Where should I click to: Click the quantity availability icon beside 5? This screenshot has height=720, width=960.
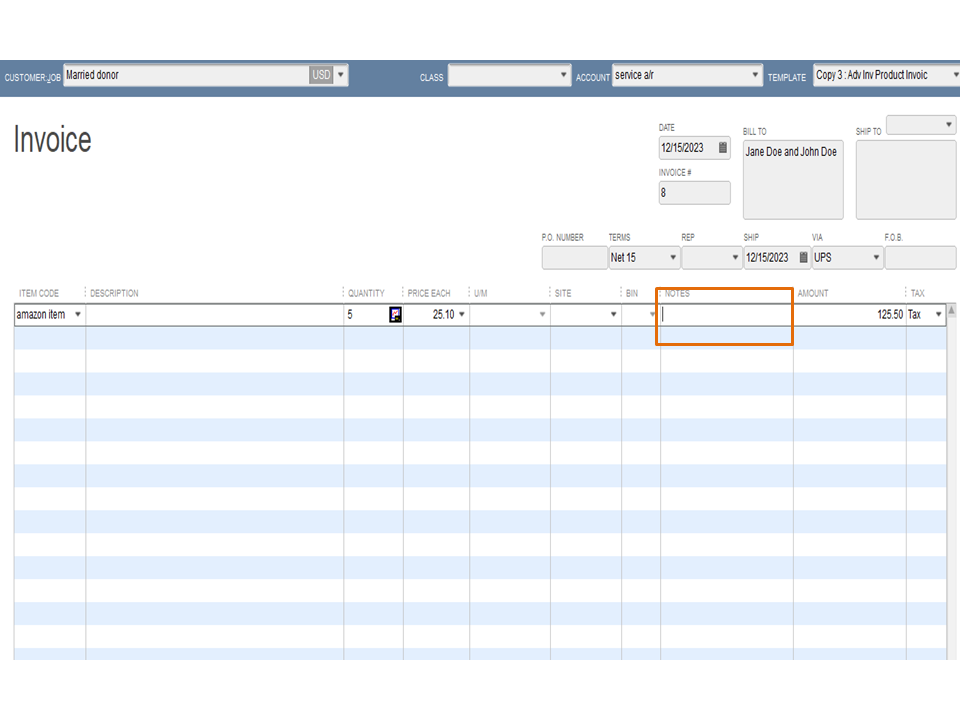click(396, 315)
